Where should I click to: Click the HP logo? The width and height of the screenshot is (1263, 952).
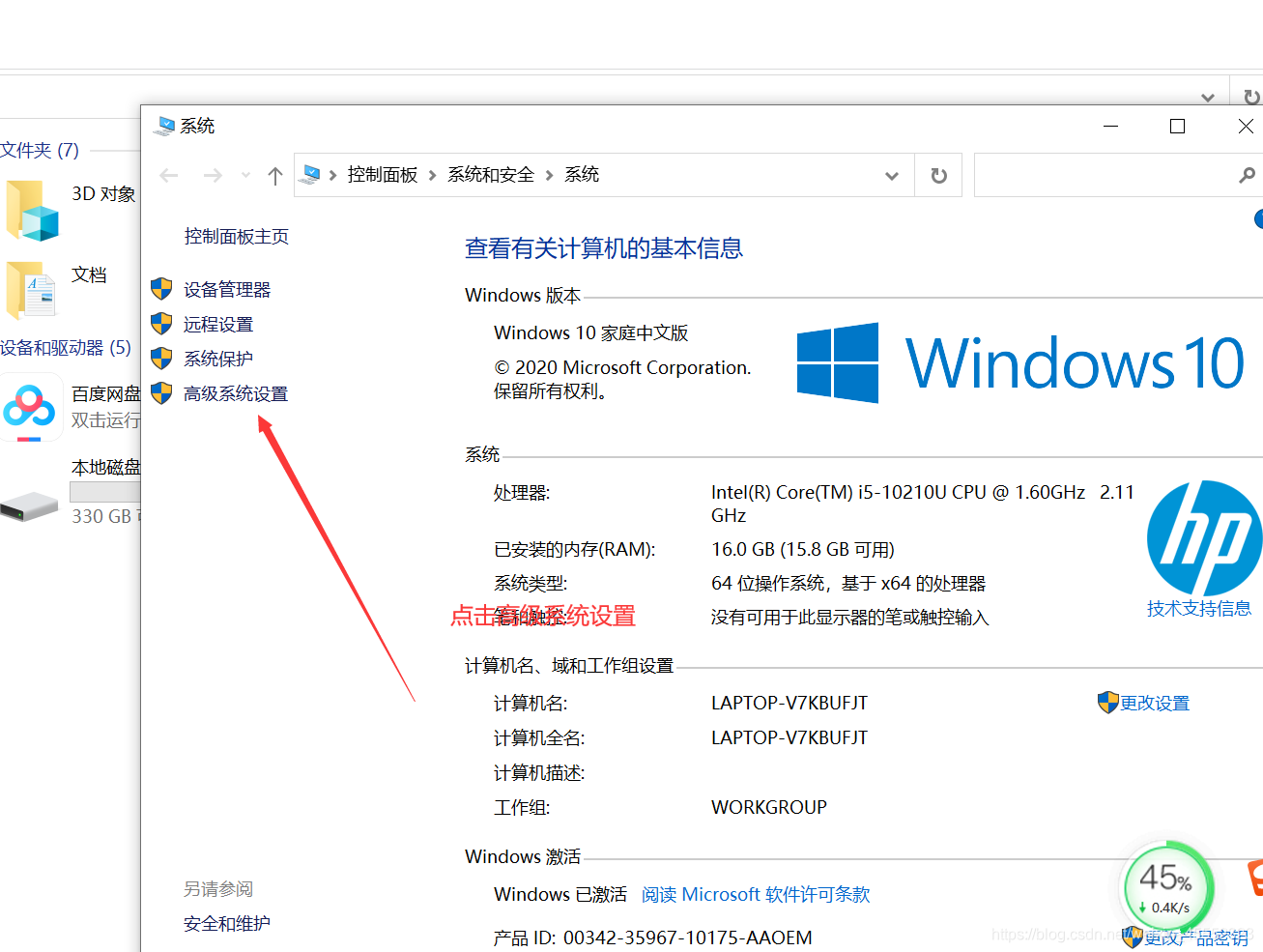(1204, 537)
